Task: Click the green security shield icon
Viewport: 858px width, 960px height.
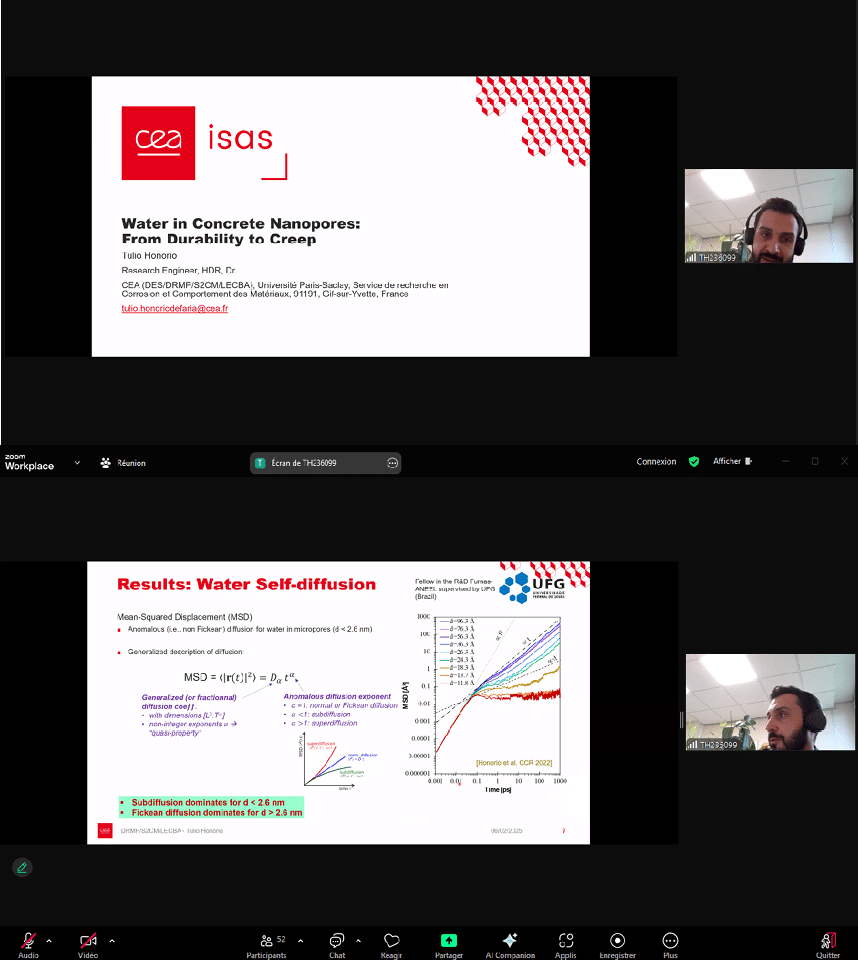Action: [694, 462]
